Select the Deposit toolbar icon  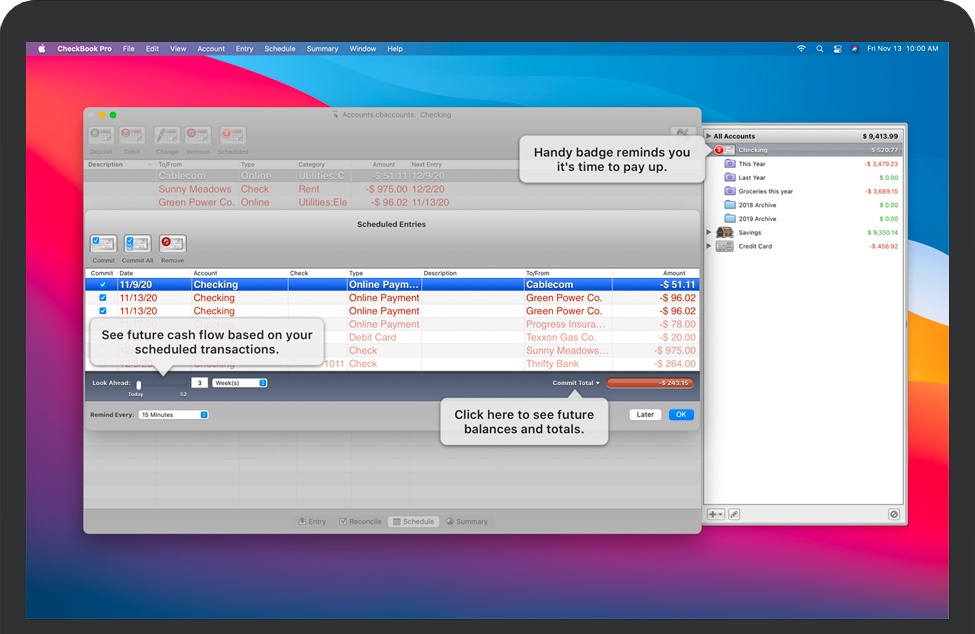coord(100,135)
